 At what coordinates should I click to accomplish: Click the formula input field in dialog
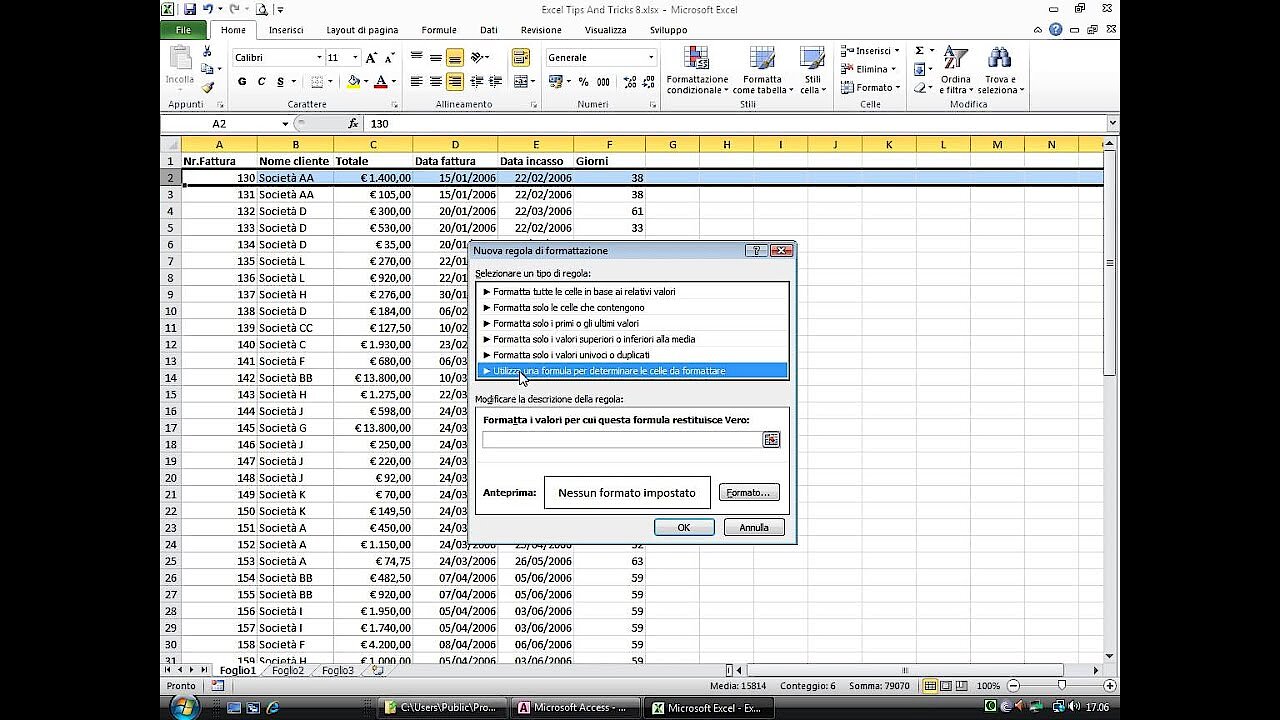pos(622,440)
